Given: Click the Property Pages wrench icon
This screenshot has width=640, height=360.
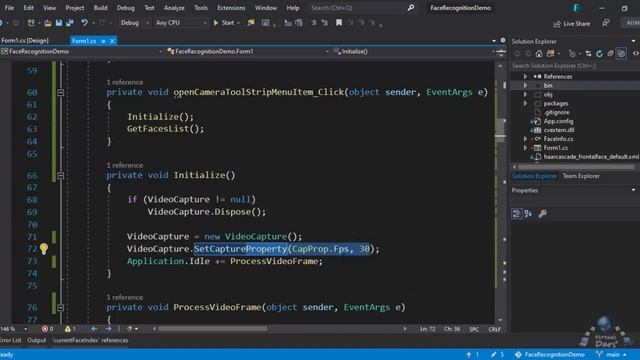Looking at the screenshot, I should 542,213.
